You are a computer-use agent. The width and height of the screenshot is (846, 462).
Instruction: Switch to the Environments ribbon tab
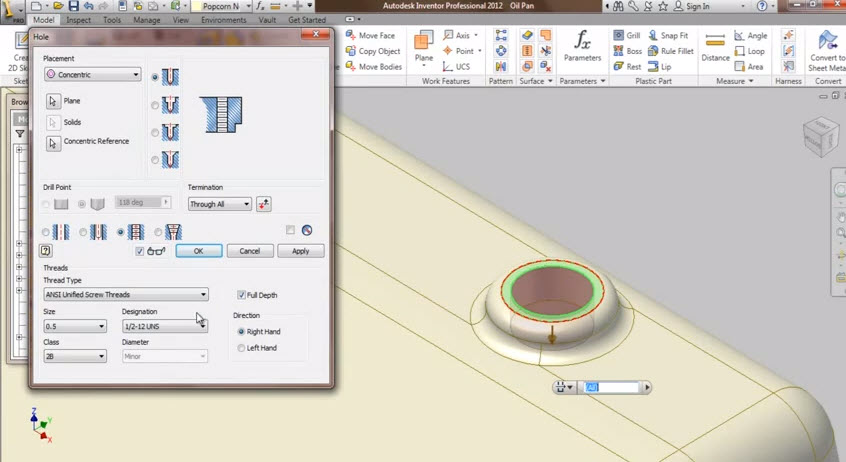coord(223,20)
